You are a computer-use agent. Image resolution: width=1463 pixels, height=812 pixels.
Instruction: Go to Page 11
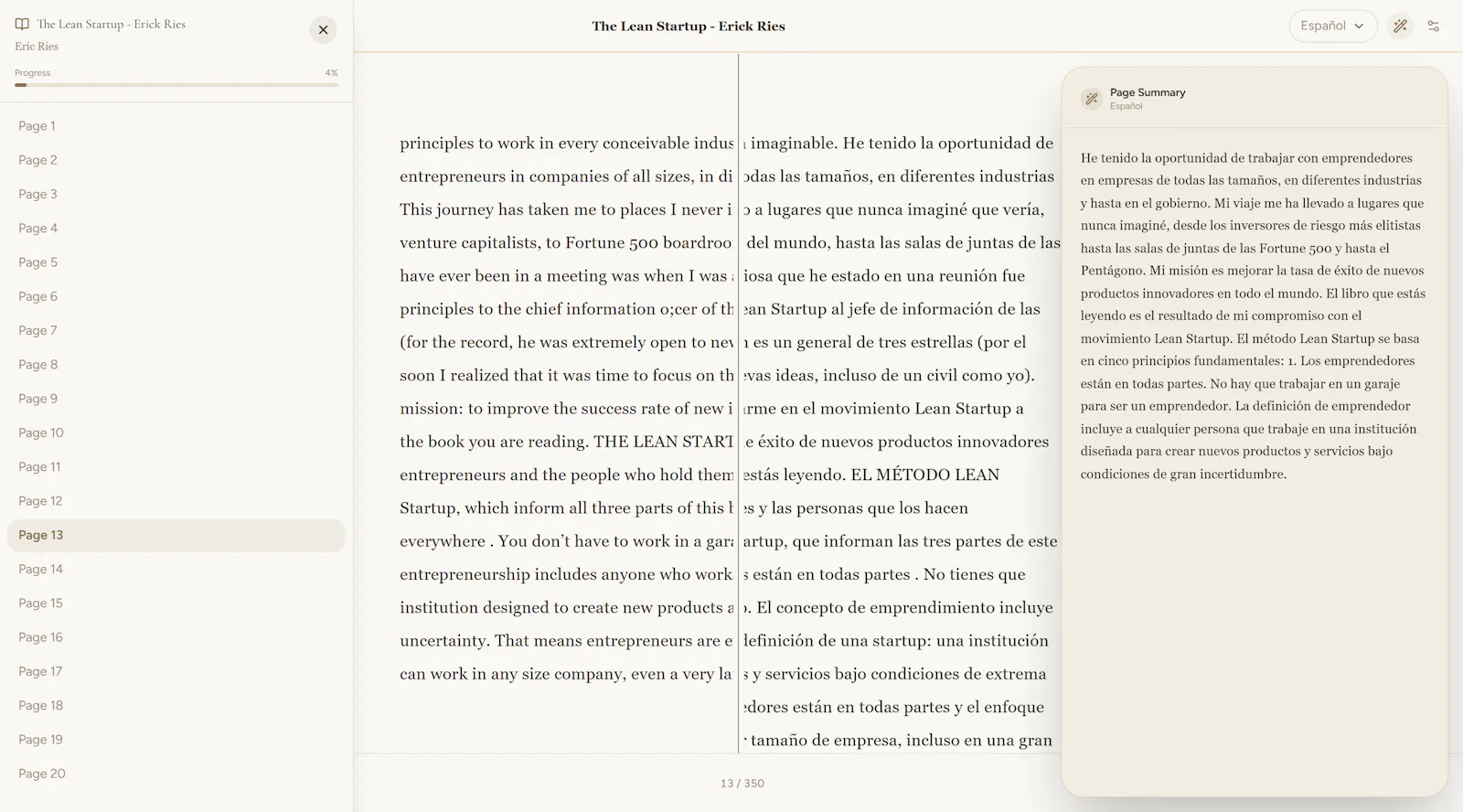[x=176, y=467]
